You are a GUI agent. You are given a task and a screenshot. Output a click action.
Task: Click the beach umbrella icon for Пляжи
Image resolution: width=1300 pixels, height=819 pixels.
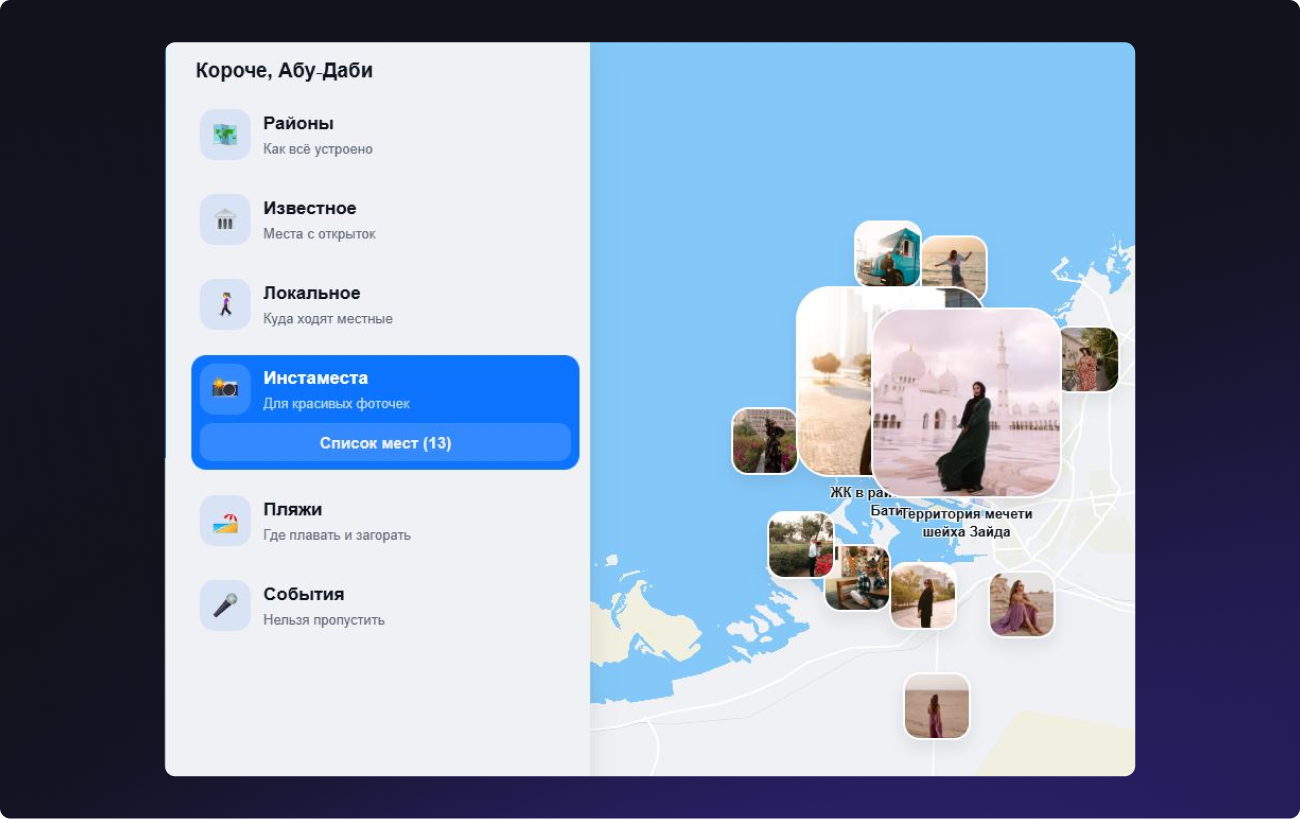[225, 521]
